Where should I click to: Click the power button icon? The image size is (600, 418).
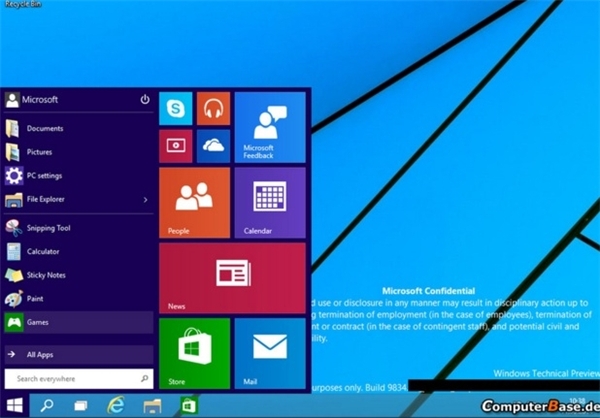point(145,100)
